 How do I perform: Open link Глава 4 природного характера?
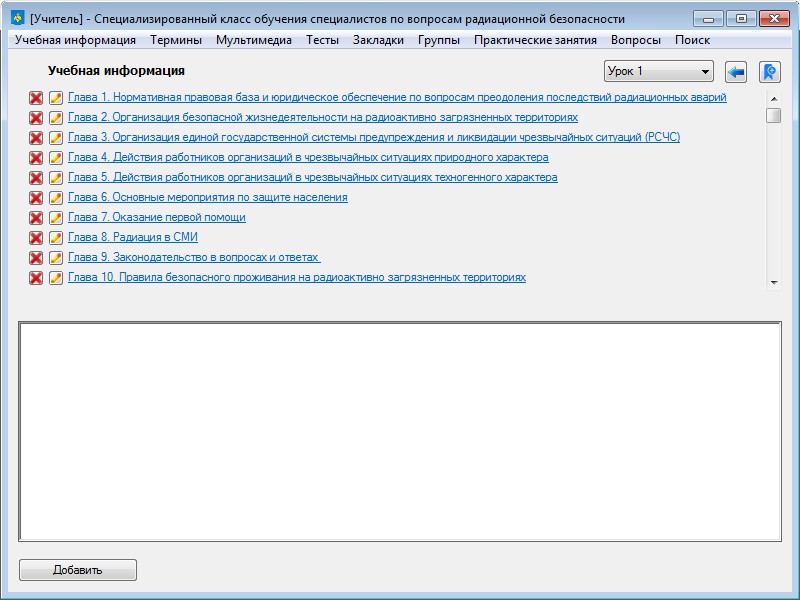coord(308,157)
